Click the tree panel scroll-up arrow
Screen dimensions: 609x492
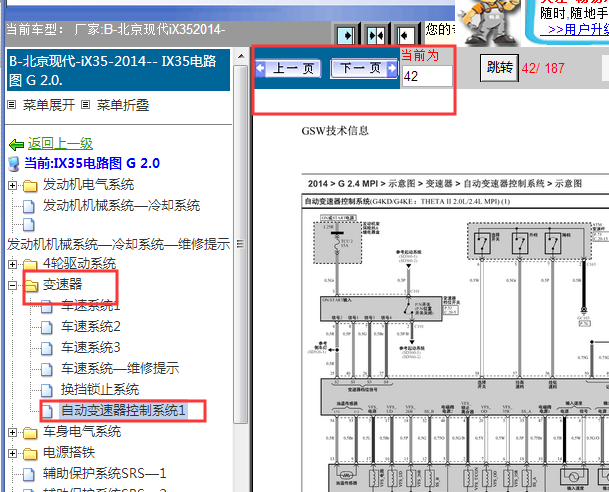click(x=241, y=56)
